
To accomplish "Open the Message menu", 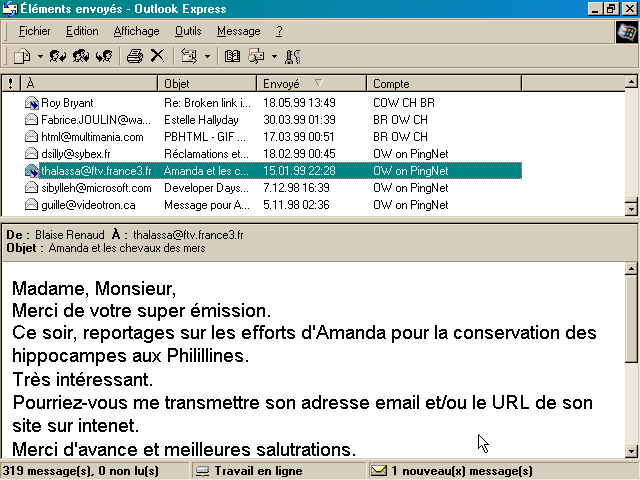I will [x=239, y=31].
